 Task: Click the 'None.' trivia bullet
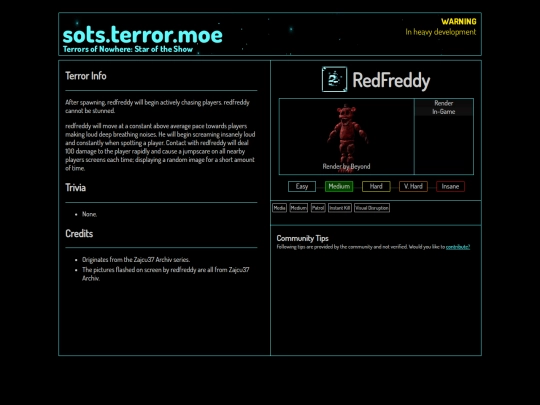[x=90, y=214]
